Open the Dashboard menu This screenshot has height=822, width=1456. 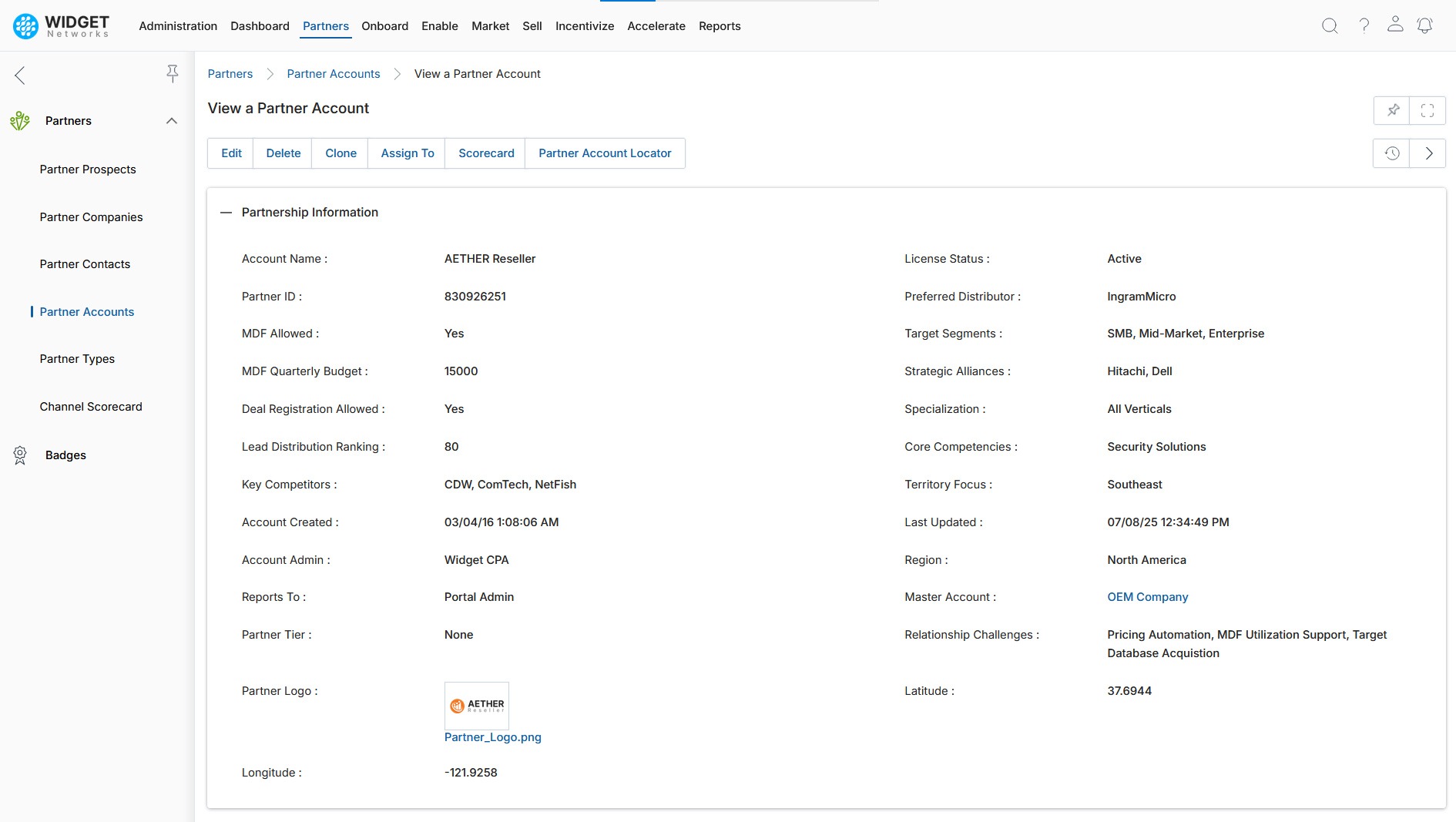coord(260,25)
